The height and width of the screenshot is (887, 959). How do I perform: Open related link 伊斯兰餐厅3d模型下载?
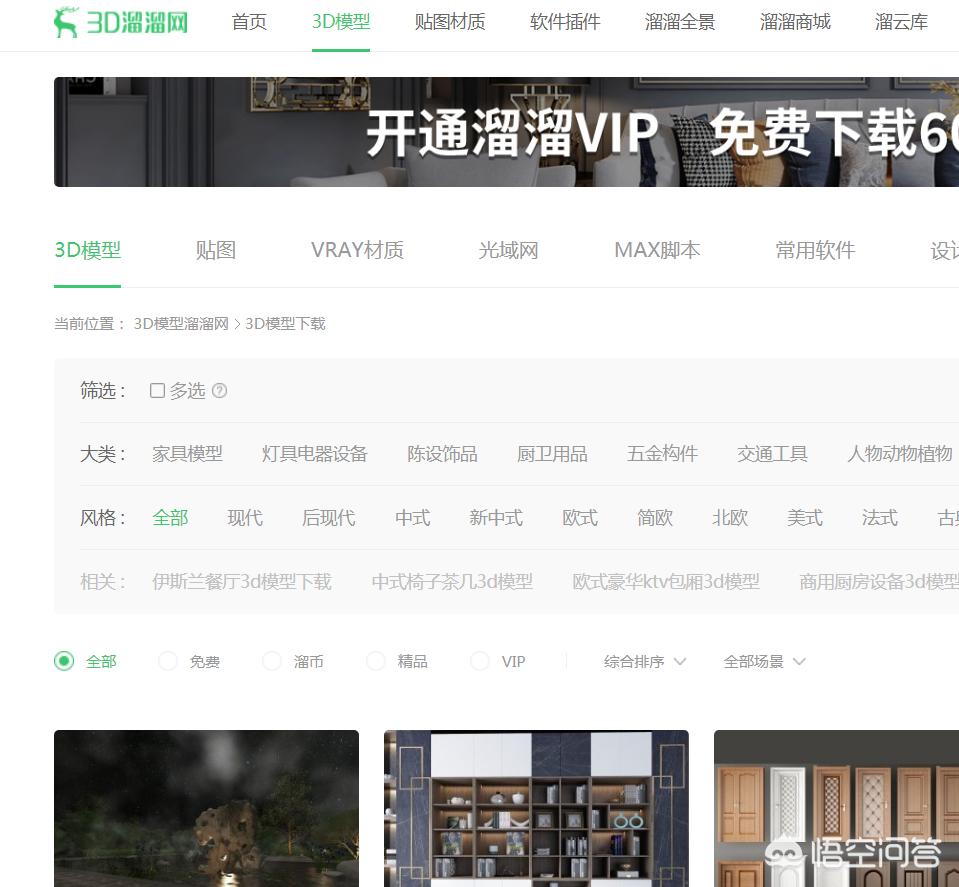242,581
